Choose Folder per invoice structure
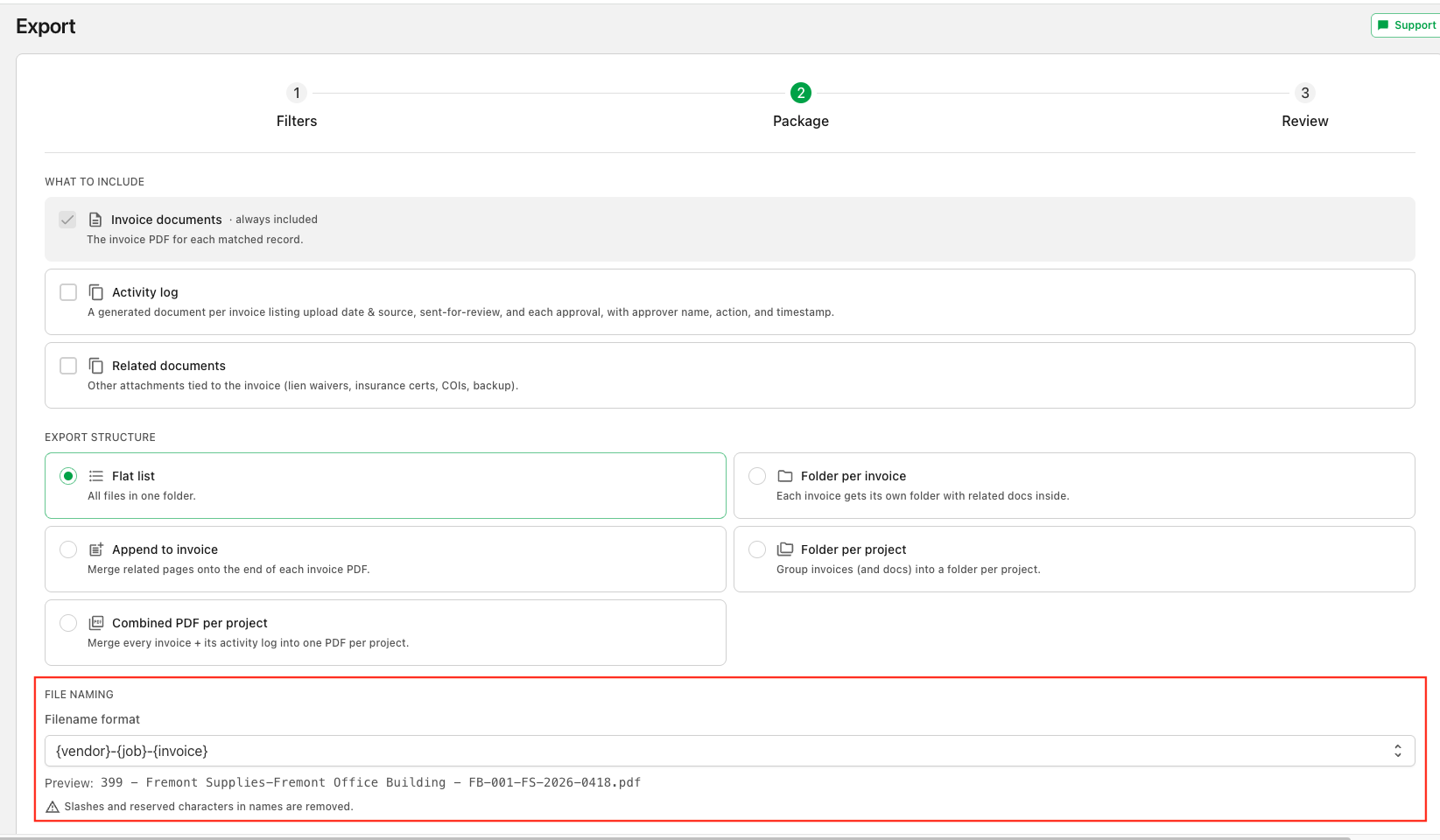The image size is (1440, 840). [757, 476]
